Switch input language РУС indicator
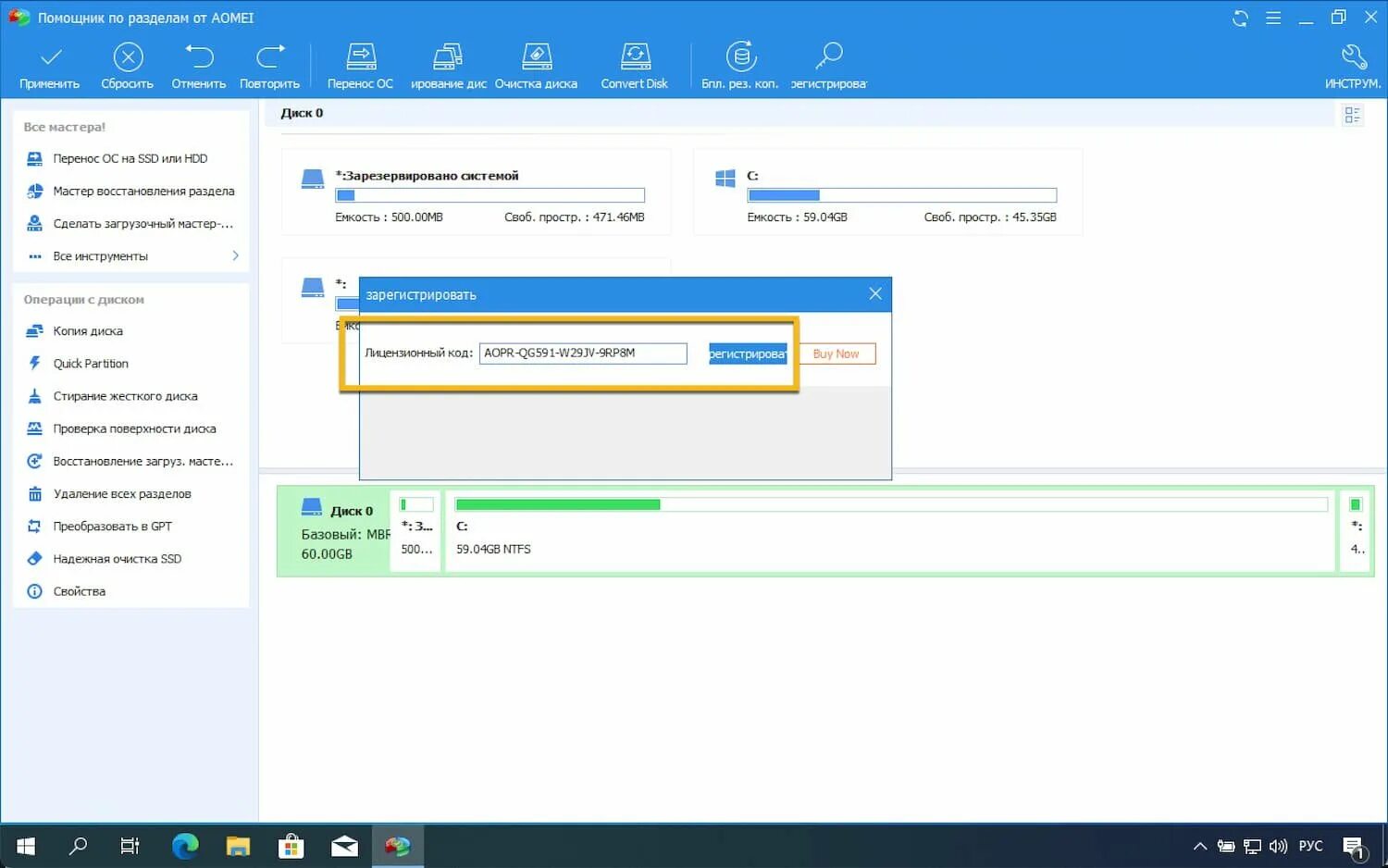The height and width of the screenshot is (868, 1388). pyautogui.click(x=1310, y=846)
